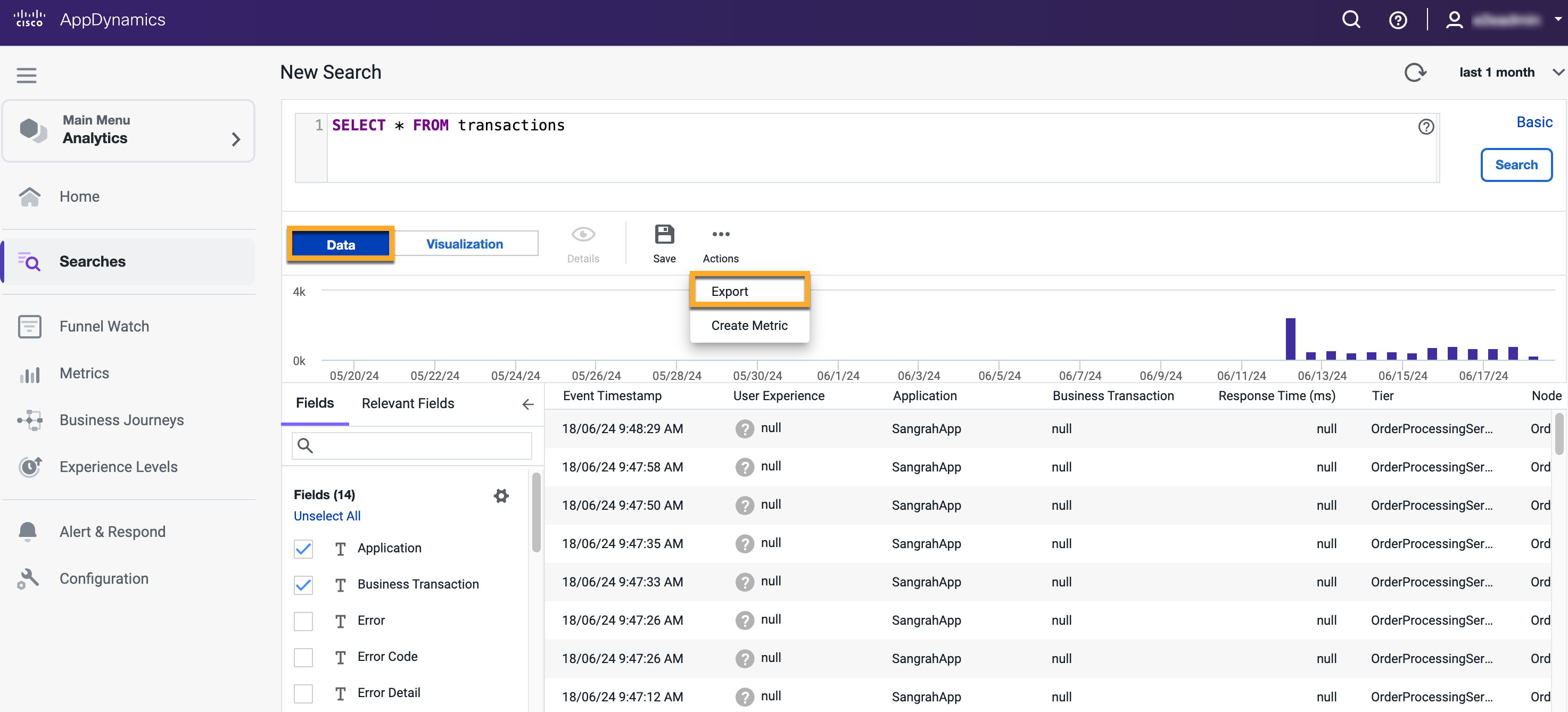The image size is (1568, 712).
Task: Click the Search button
Action: tap(1516, 164)
